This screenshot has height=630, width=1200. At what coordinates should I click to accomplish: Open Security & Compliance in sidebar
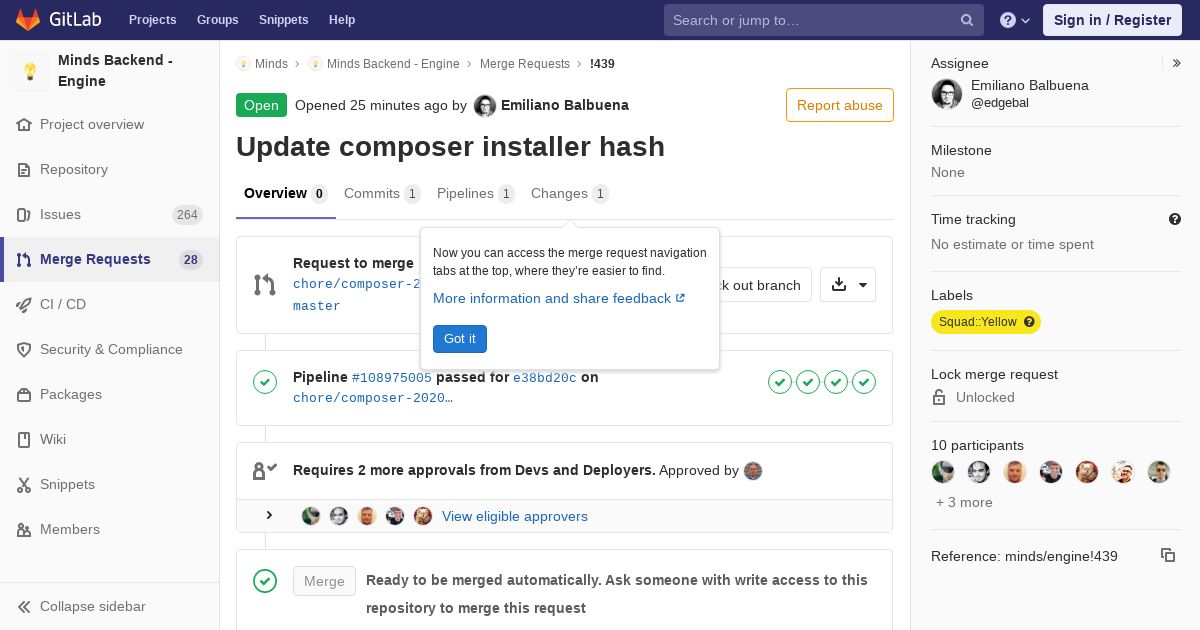point(110,350)
